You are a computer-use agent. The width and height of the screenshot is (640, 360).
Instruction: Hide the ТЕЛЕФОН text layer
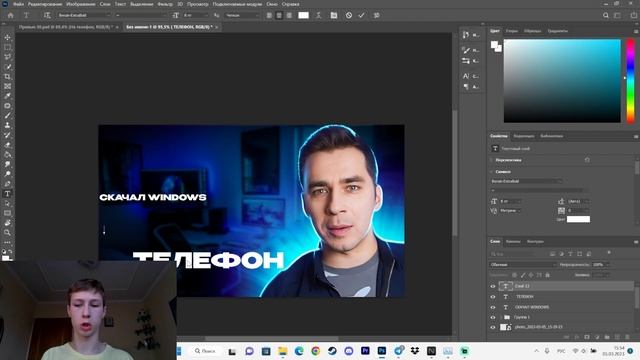pos(493,297)
